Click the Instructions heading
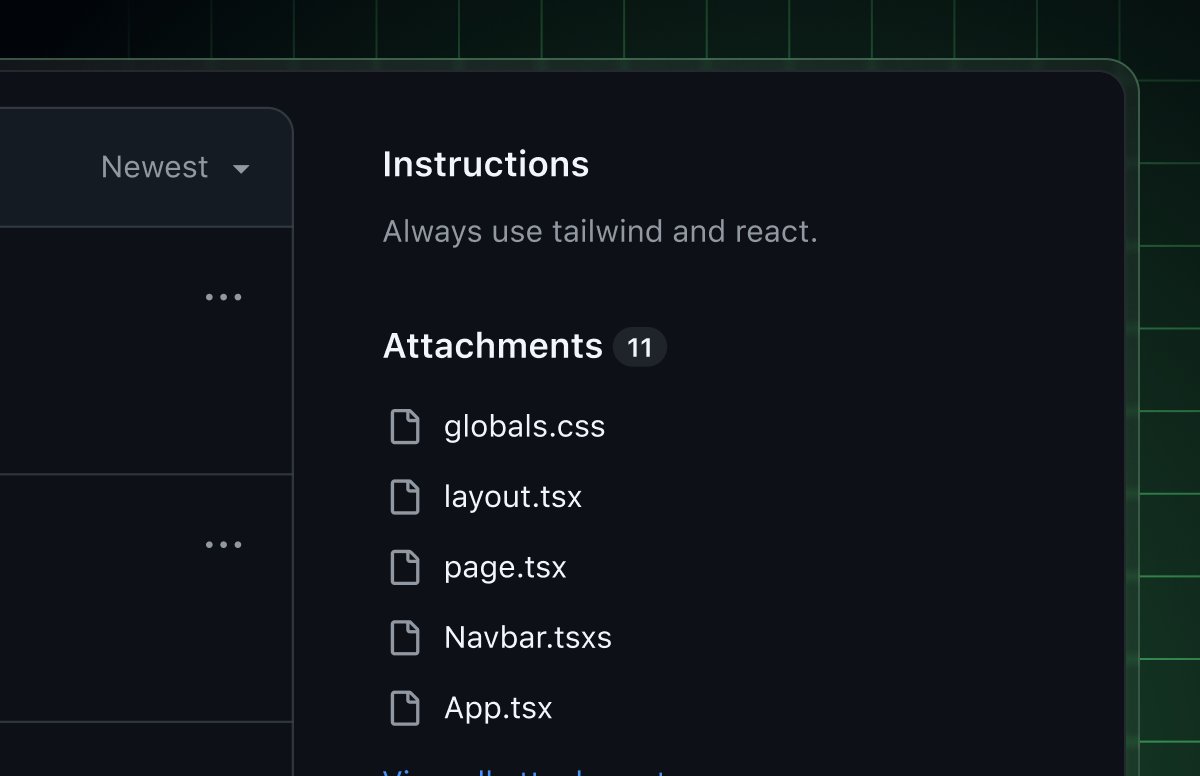The image size is (1200, 776). point(485,164)
